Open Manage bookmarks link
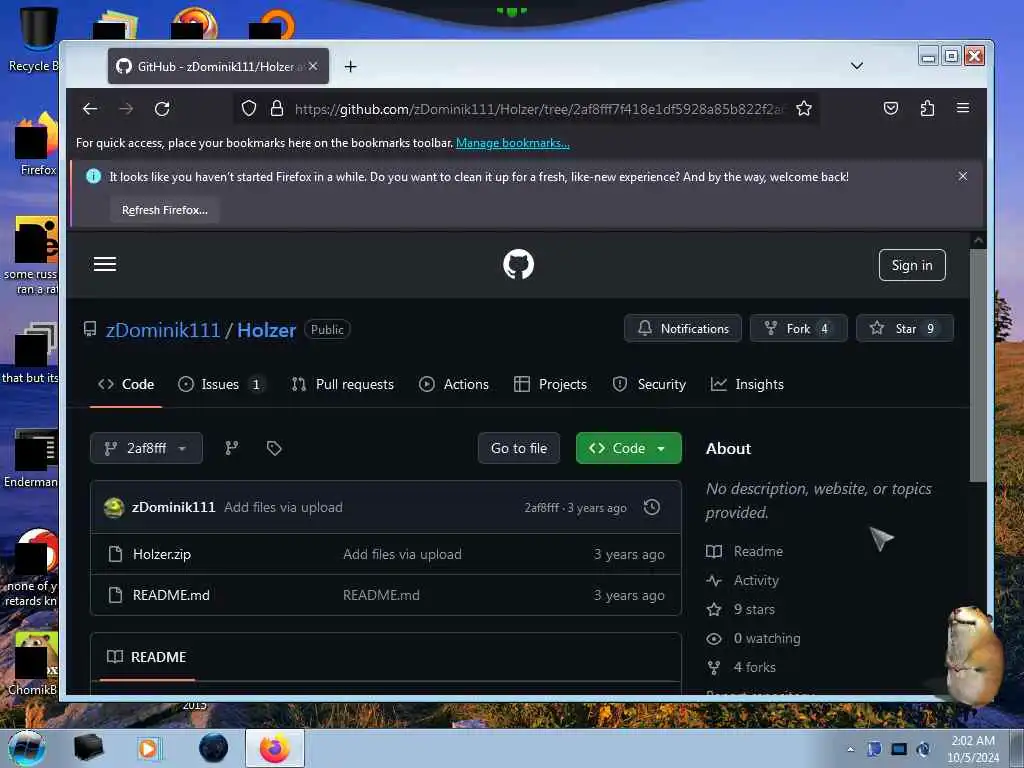This screenshot has width=1024, height=768. click(513, 143)
